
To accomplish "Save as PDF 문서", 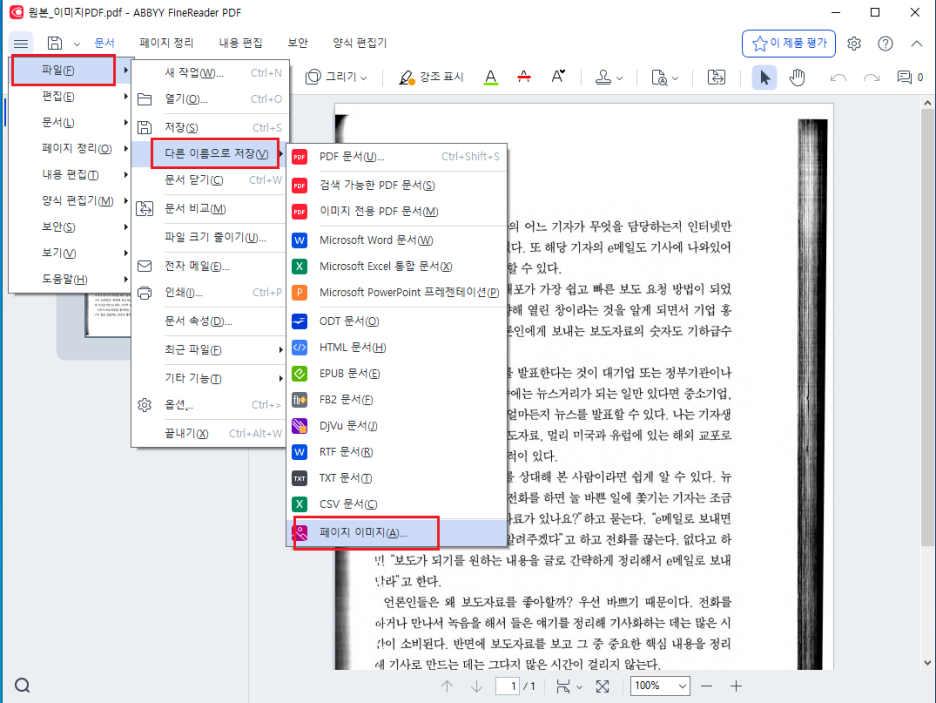I will [x=398, y=156].
